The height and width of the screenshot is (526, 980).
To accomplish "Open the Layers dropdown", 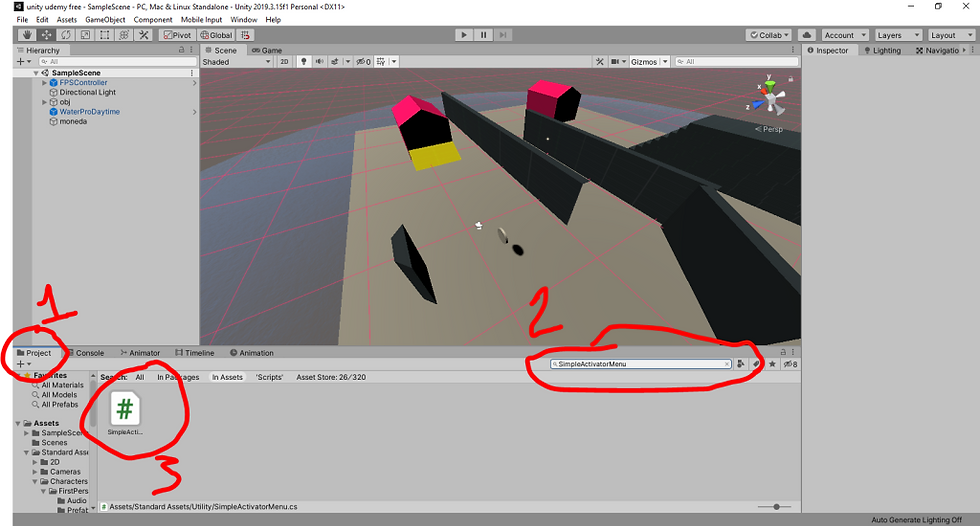I will (x=898, y=35).
